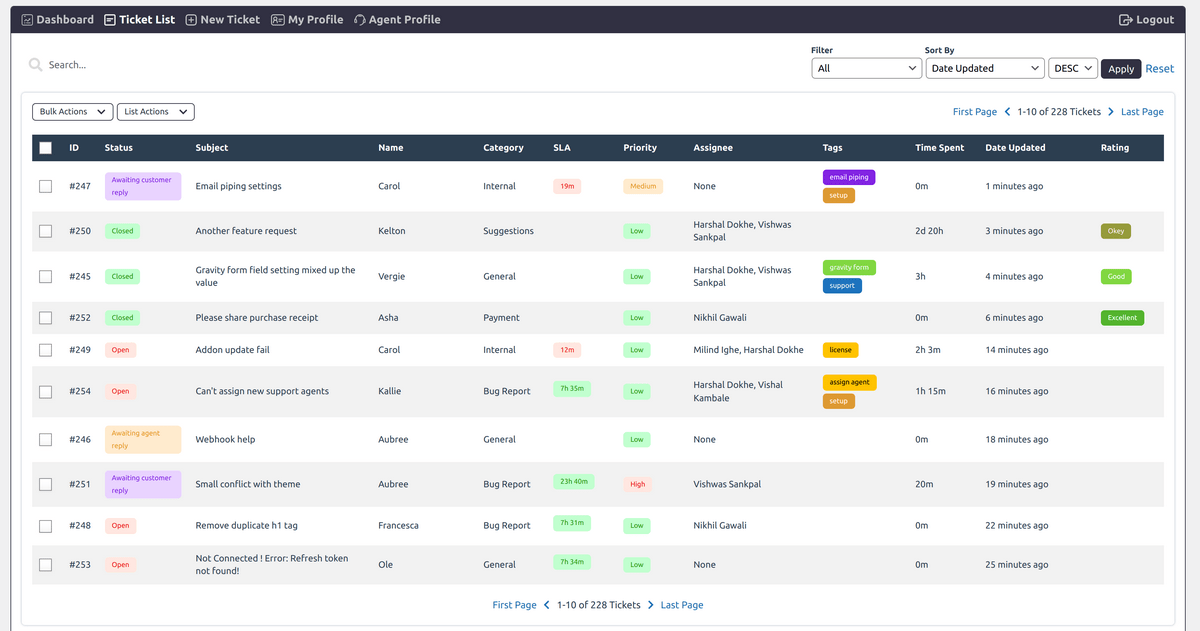Click the previous page chevron at bottom
The image size is (1200, 631).
click(547, 605)
